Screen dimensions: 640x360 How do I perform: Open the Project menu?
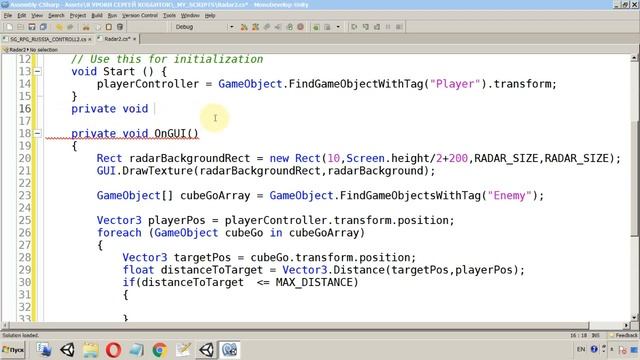click(78, 16)
